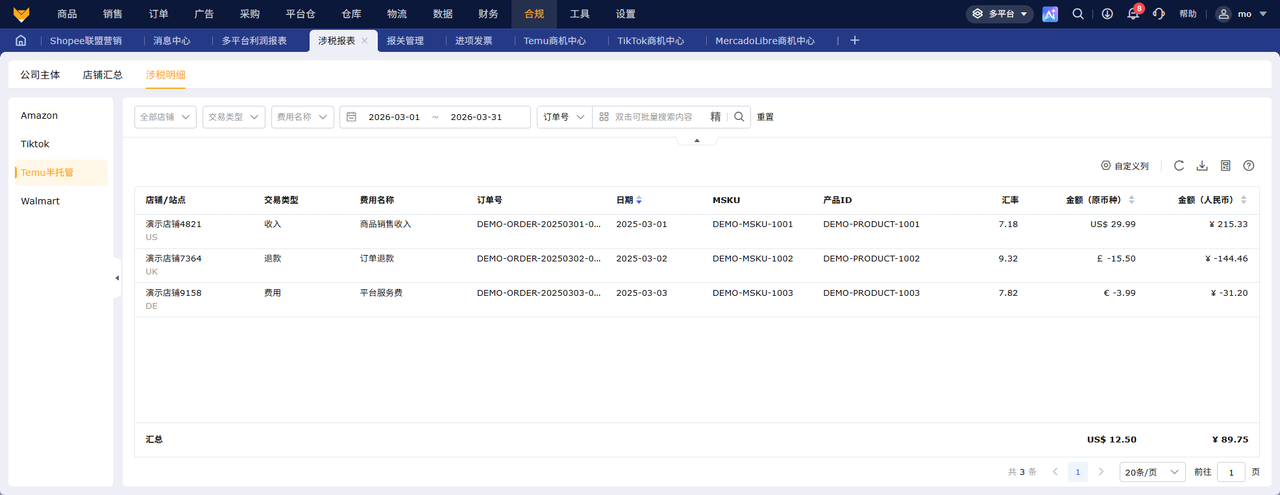
Task: Open the 商品 top menu
Action: click(67, 14)
